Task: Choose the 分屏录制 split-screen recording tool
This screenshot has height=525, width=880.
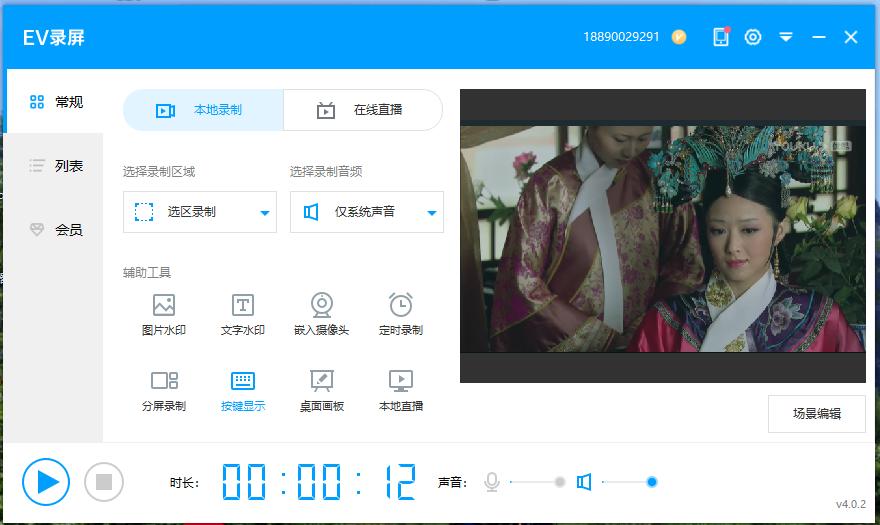Action: [x=163, y=391]
